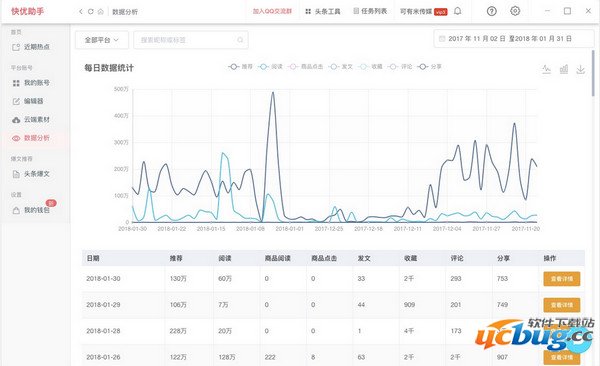Toggle 分享 series in chart legend

click(430, 67)
